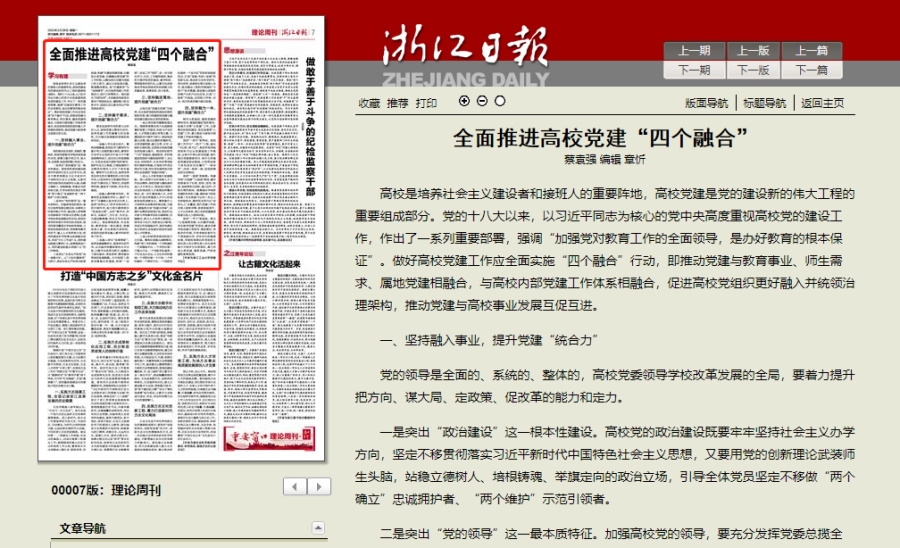The width and height of the screenshot is (900, 548).
Task: Click the 上一期 previous issue button
Action: point(694,51)
